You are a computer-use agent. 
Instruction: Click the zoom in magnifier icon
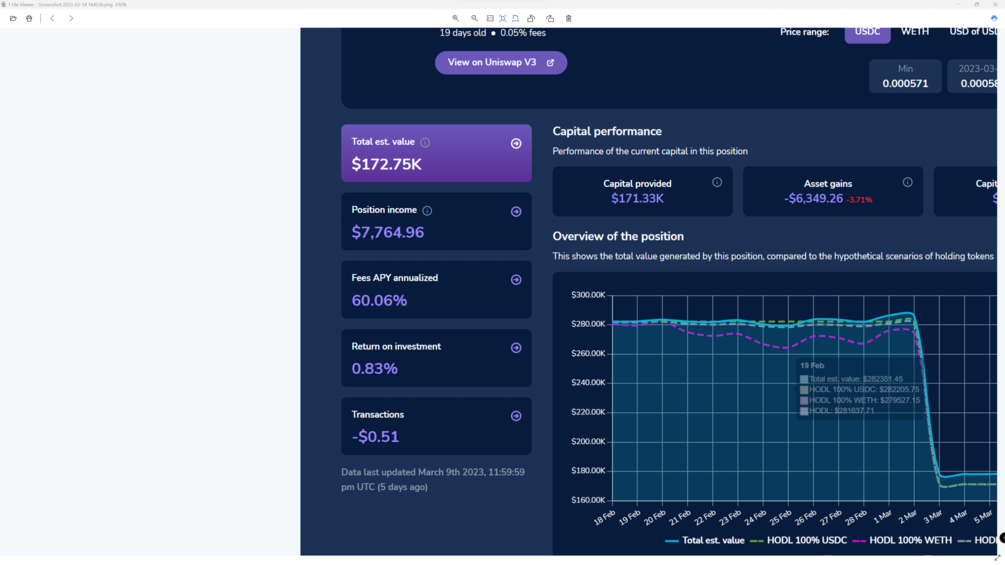pos(456,18)
